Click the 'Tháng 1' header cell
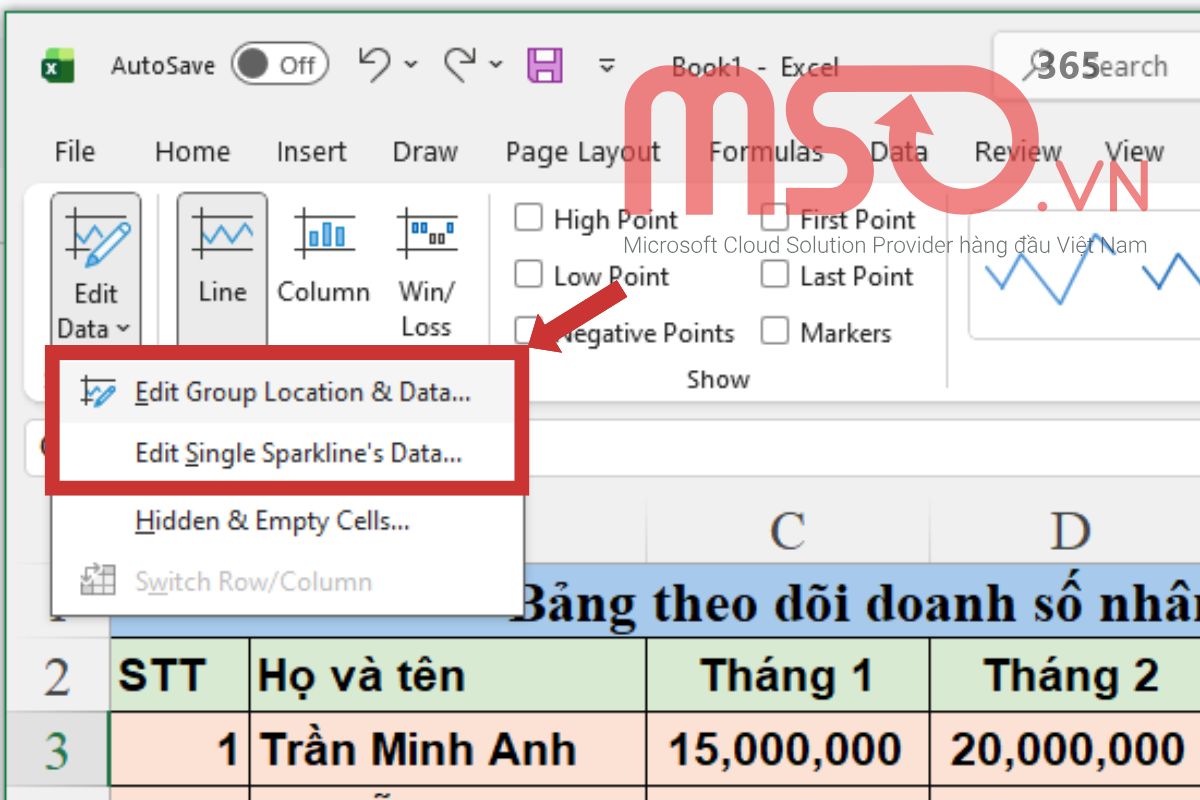 pyautogui.click(x=788, y=676)
